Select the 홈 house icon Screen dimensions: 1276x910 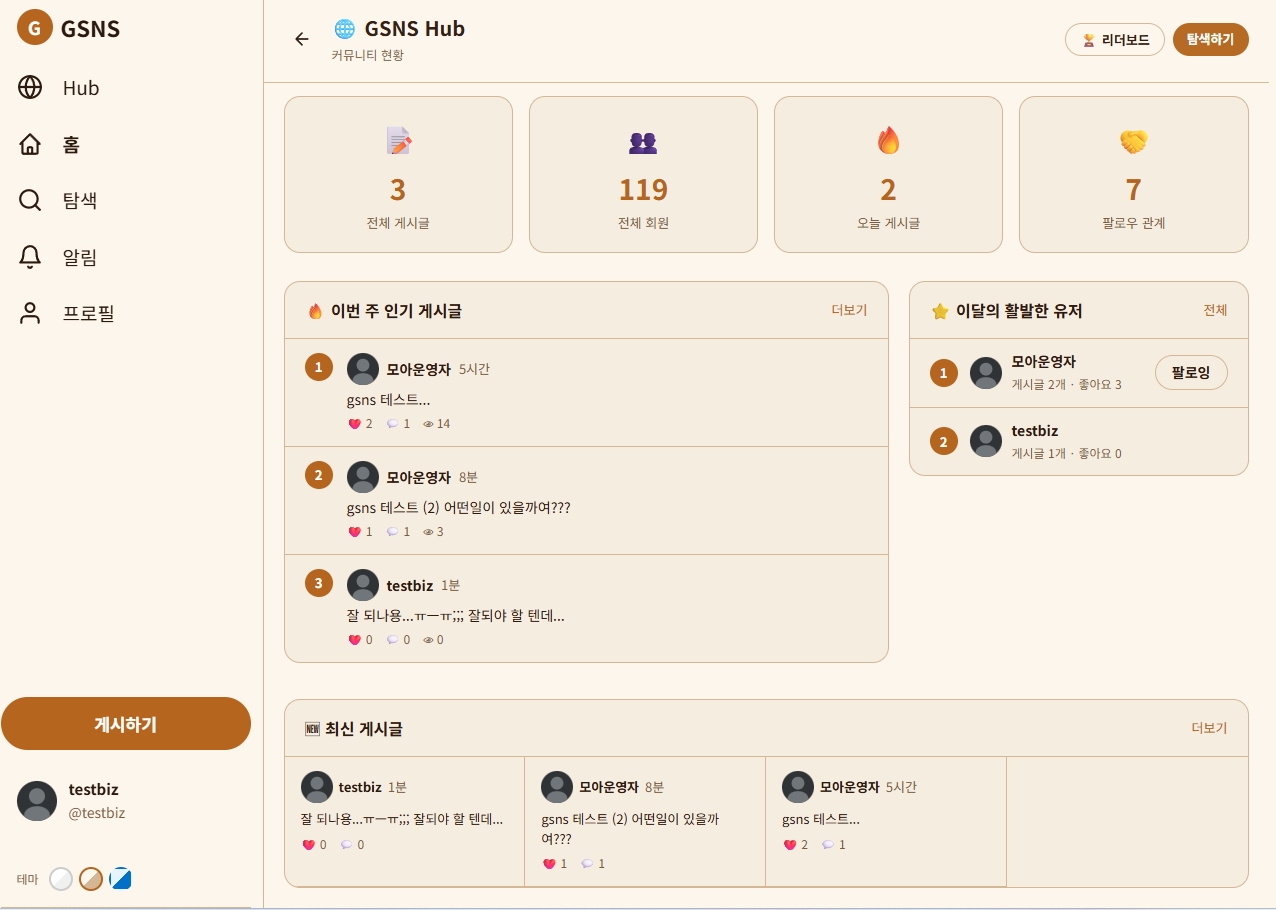(x=30, y=144)
